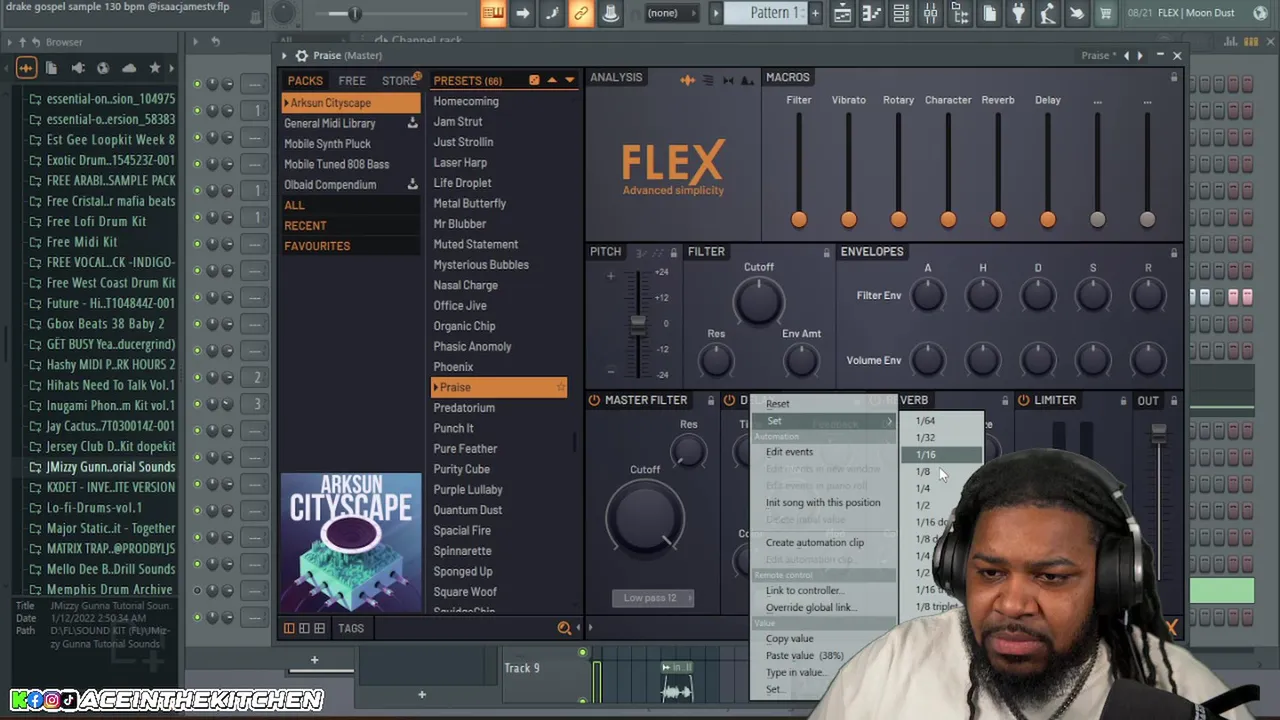Favourite the Praise preset star
The image size is (1280, 720).
[561, 387]
